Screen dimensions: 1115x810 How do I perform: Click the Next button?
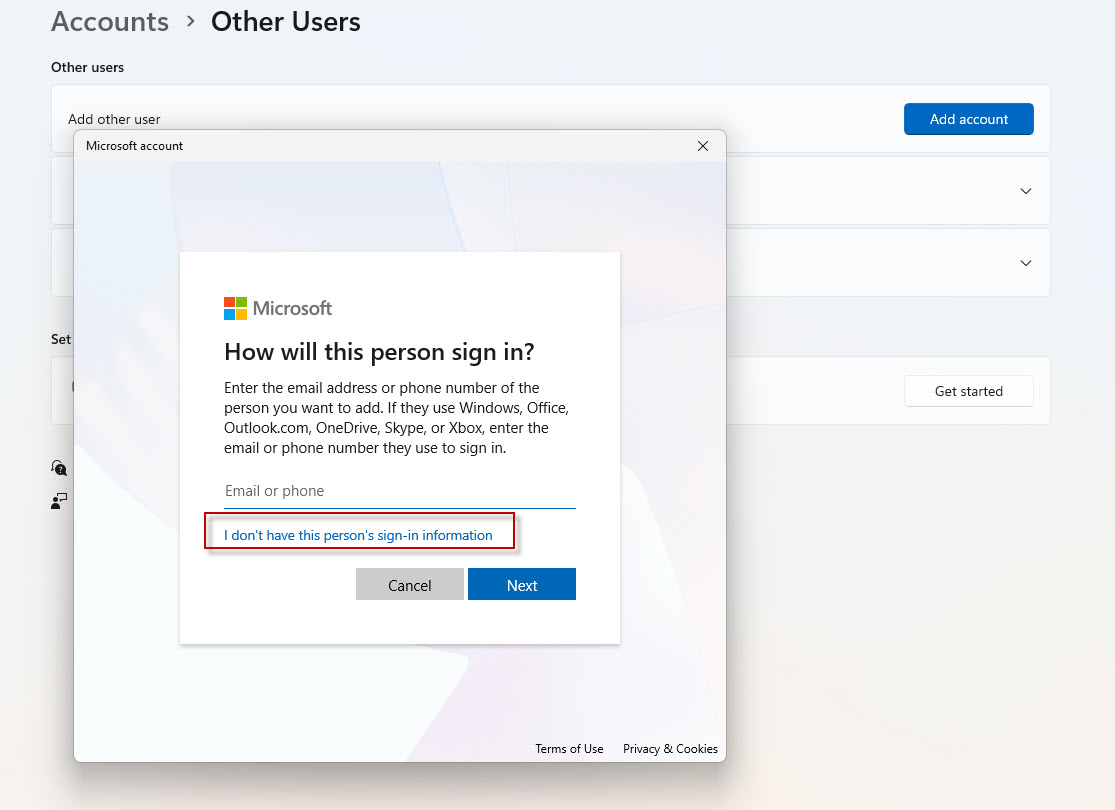(x=522, y=585)
